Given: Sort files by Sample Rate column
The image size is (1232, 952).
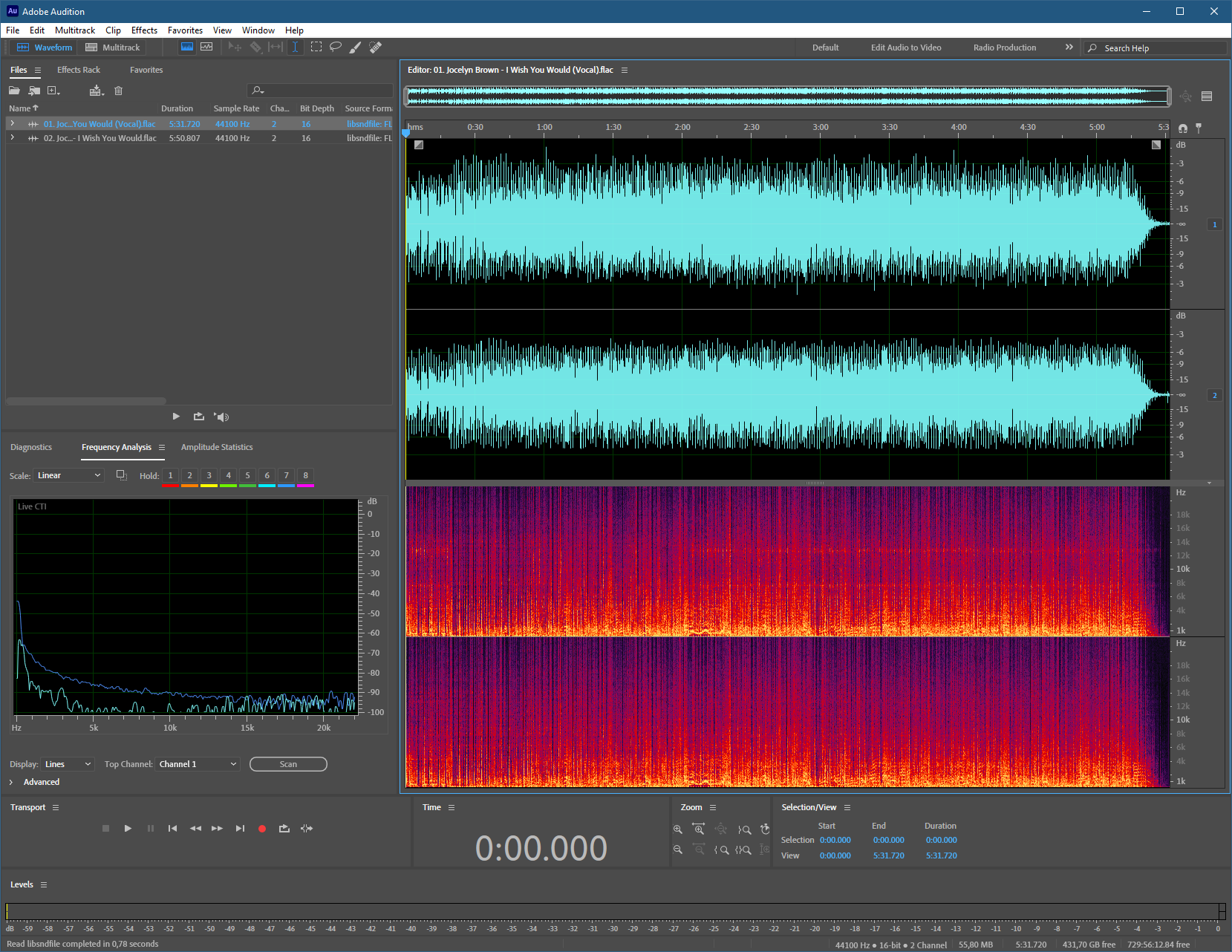Looking at the screenshot, I should (x=236, y=108).
